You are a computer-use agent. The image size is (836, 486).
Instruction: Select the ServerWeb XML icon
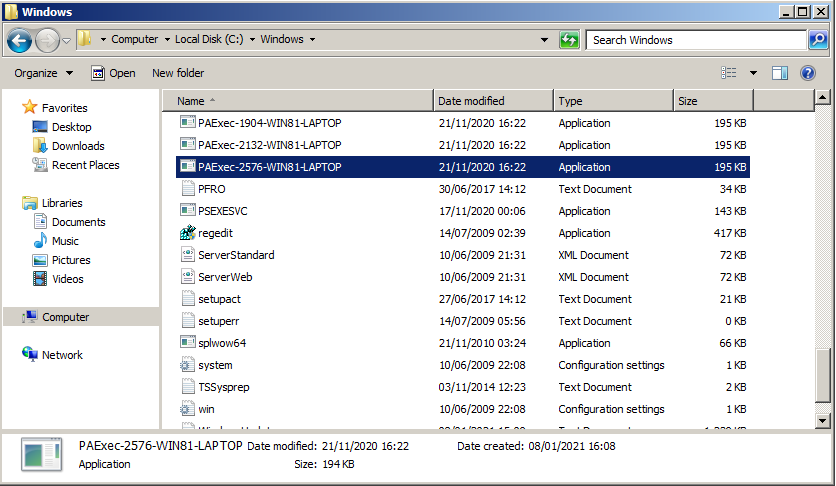[x=188, y=277]
